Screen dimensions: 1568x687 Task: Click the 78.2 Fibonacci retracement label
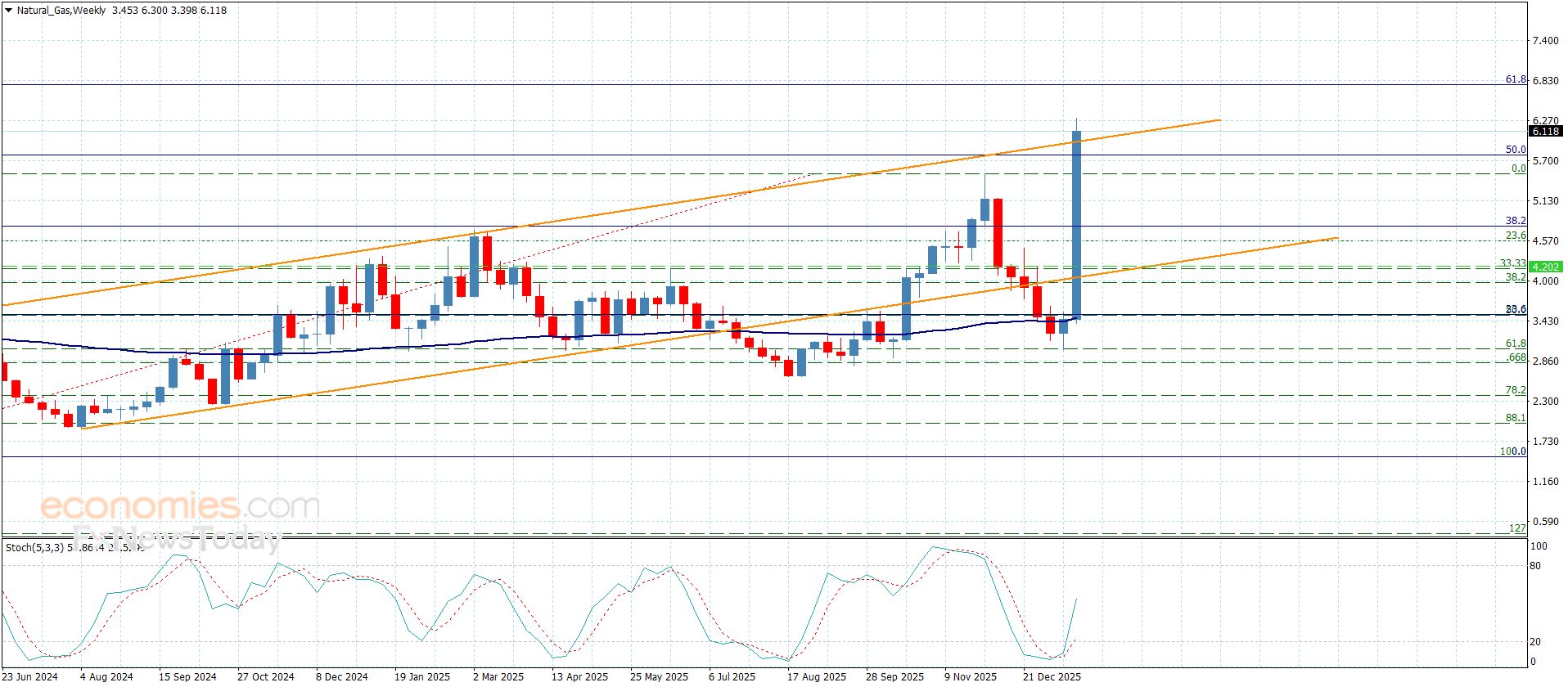[1516, 390]
